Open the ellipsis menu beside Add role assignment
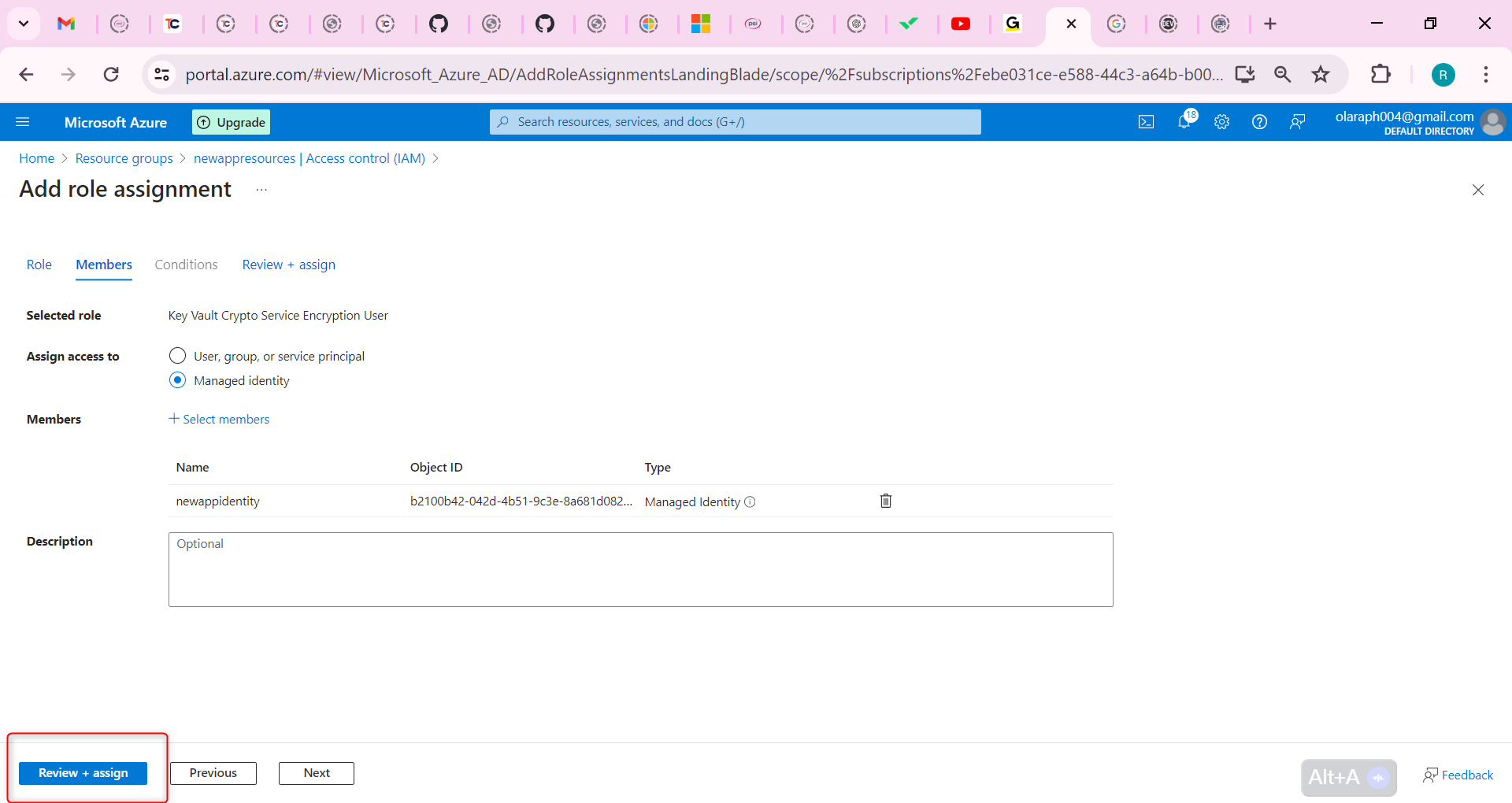1512x803 pixels. pyautogui.click(x=261, y=189)
